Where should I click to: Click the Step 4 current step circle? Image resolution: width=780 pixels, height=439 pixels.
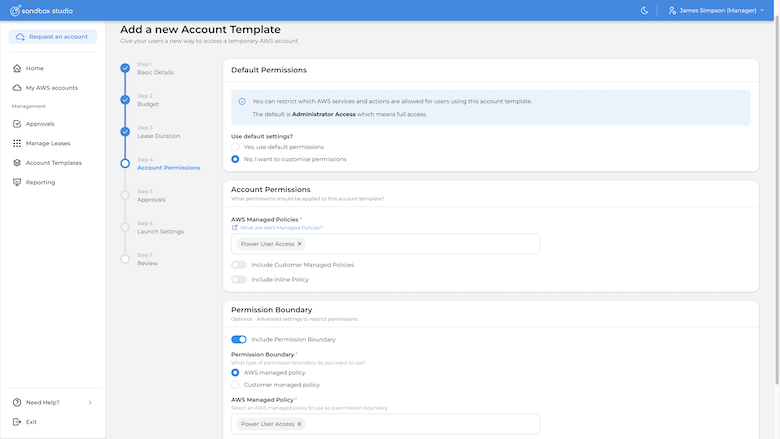tap(125, 164)
